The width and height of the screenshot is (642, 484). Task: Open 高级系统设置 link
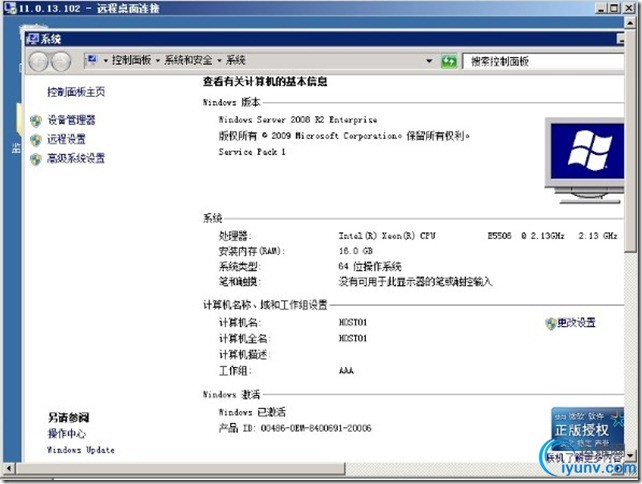click(76, 158)
